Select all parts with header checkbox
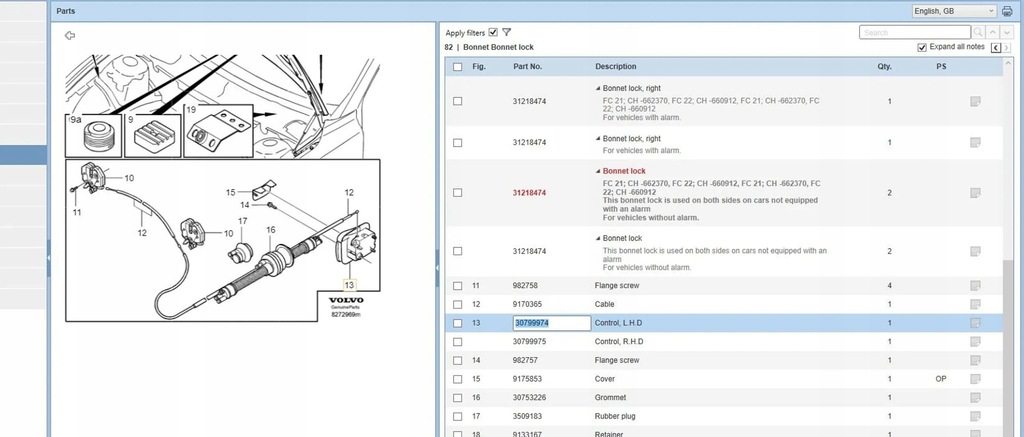1024x437 pixels. tap(457, 67)
